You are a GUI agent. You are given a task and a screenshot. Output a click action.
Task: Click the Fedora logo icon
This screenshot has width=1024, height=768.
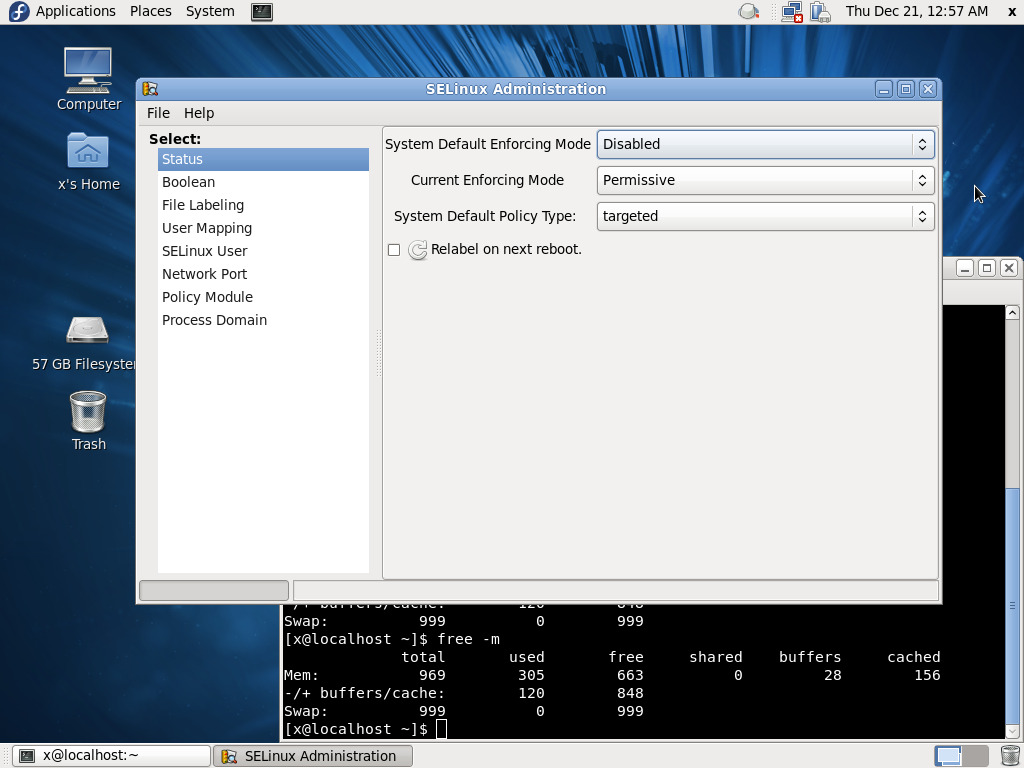tap(19, 12)
